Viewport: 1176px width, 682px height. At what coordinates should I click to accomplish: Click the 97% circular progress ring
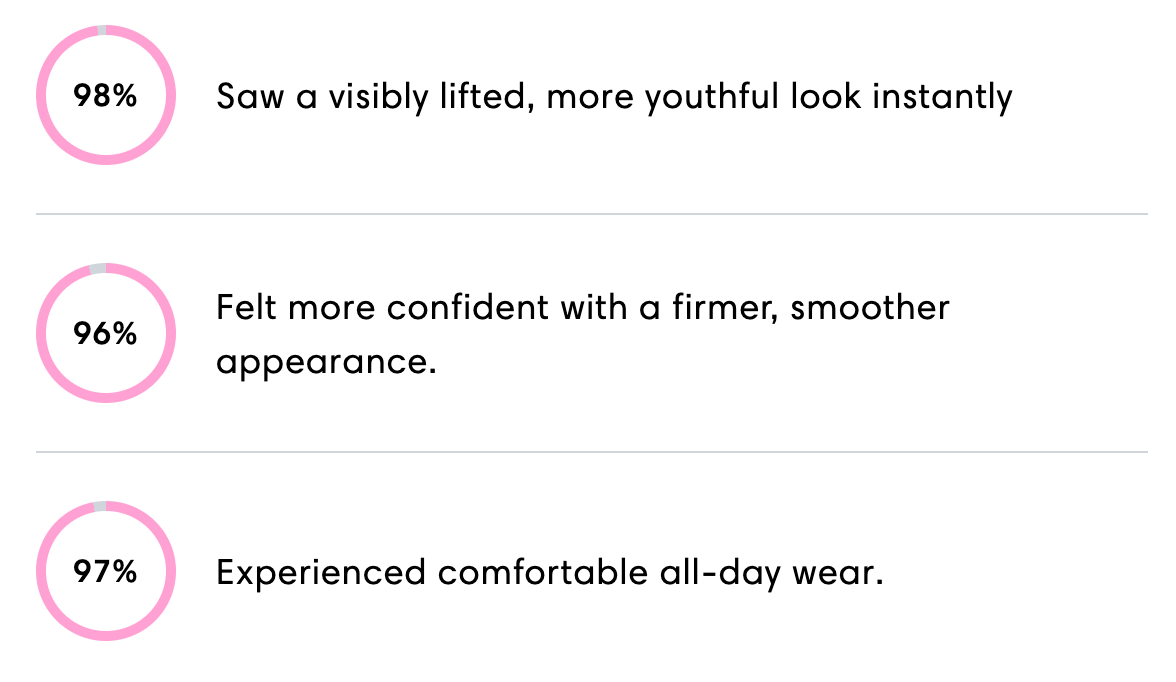(106, 571)
